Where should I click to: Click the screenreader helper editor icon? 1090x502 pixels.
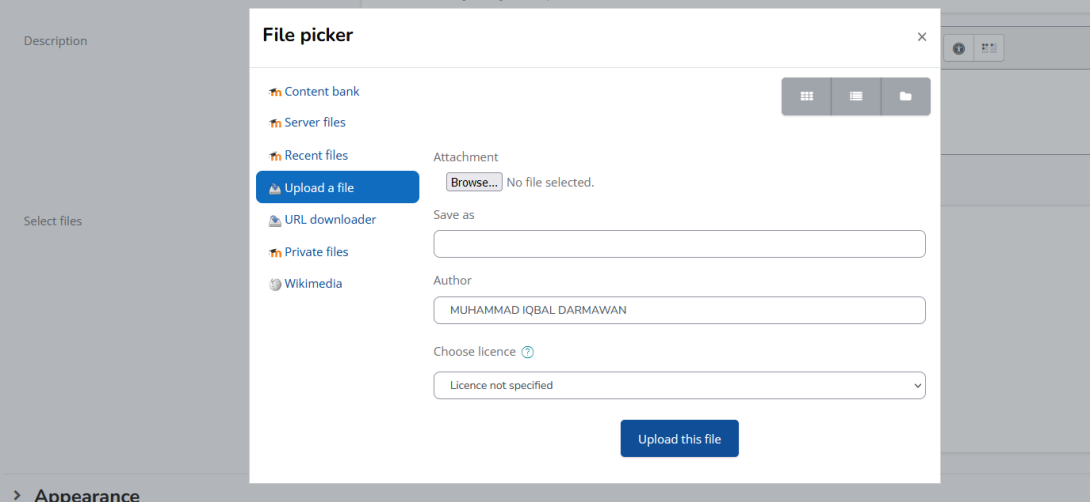point(988,48)
